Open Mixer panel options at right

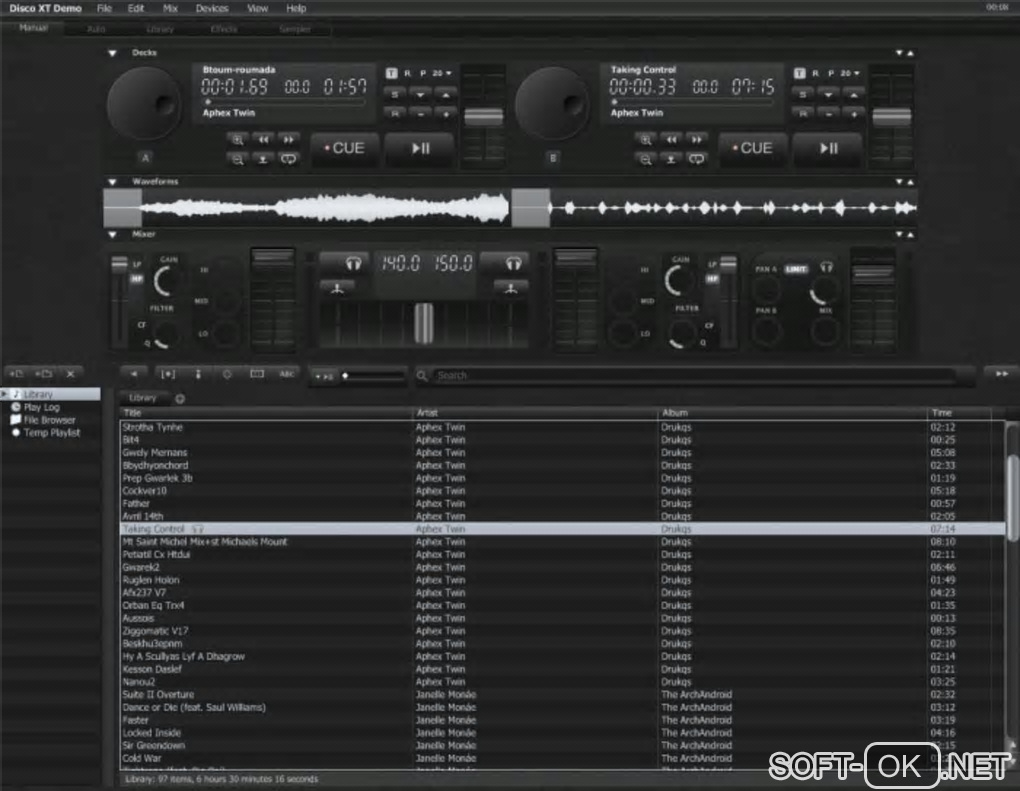point(899,234)
